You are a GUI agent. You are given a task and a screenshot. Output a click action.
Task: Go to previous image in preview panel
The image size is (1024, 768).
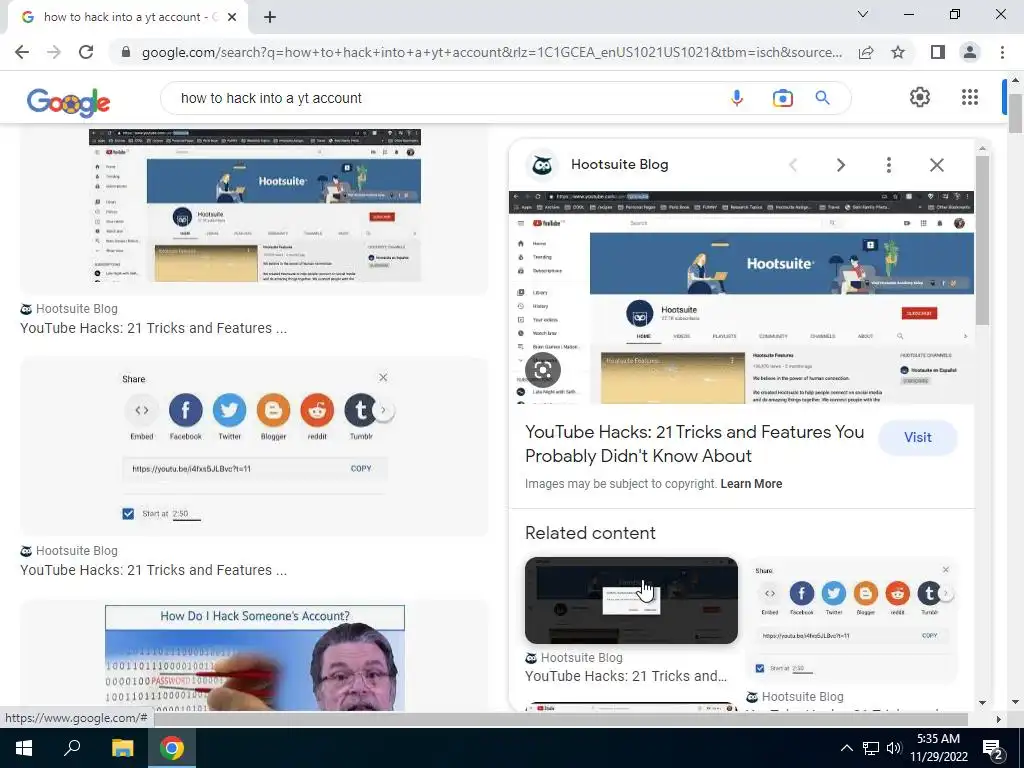pos(793,165)
